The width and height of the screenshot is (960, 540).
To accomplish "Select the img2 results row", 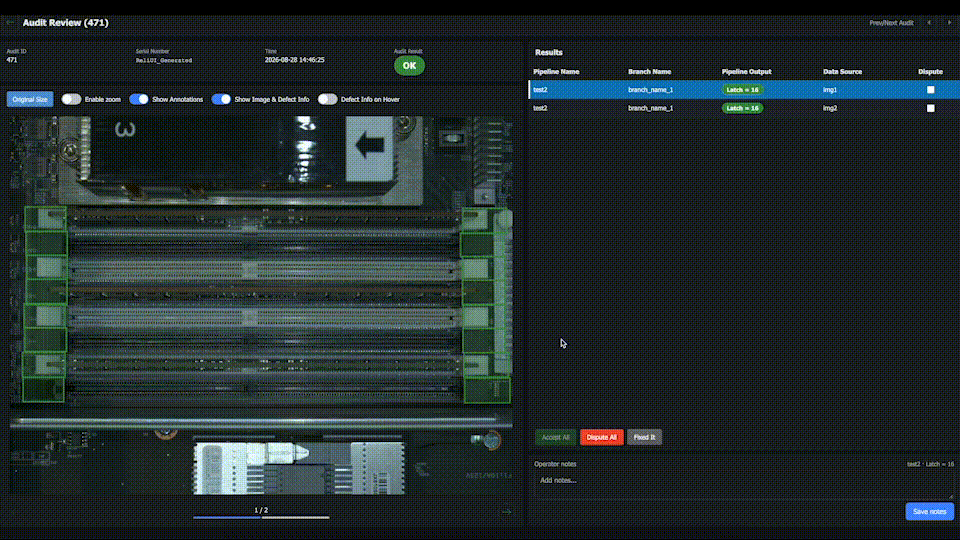I will [x=744, y=108].
